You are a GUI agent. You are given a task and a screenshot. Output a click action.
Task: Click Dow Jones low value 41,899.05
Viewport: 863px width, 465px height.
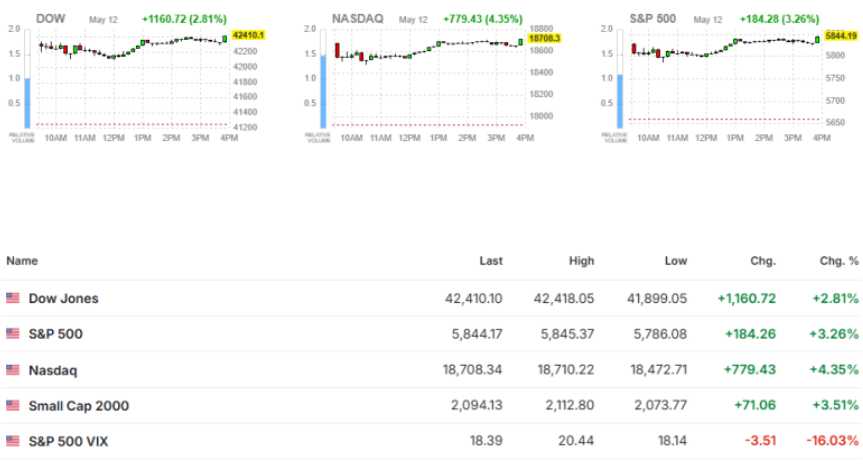[657, 298]
